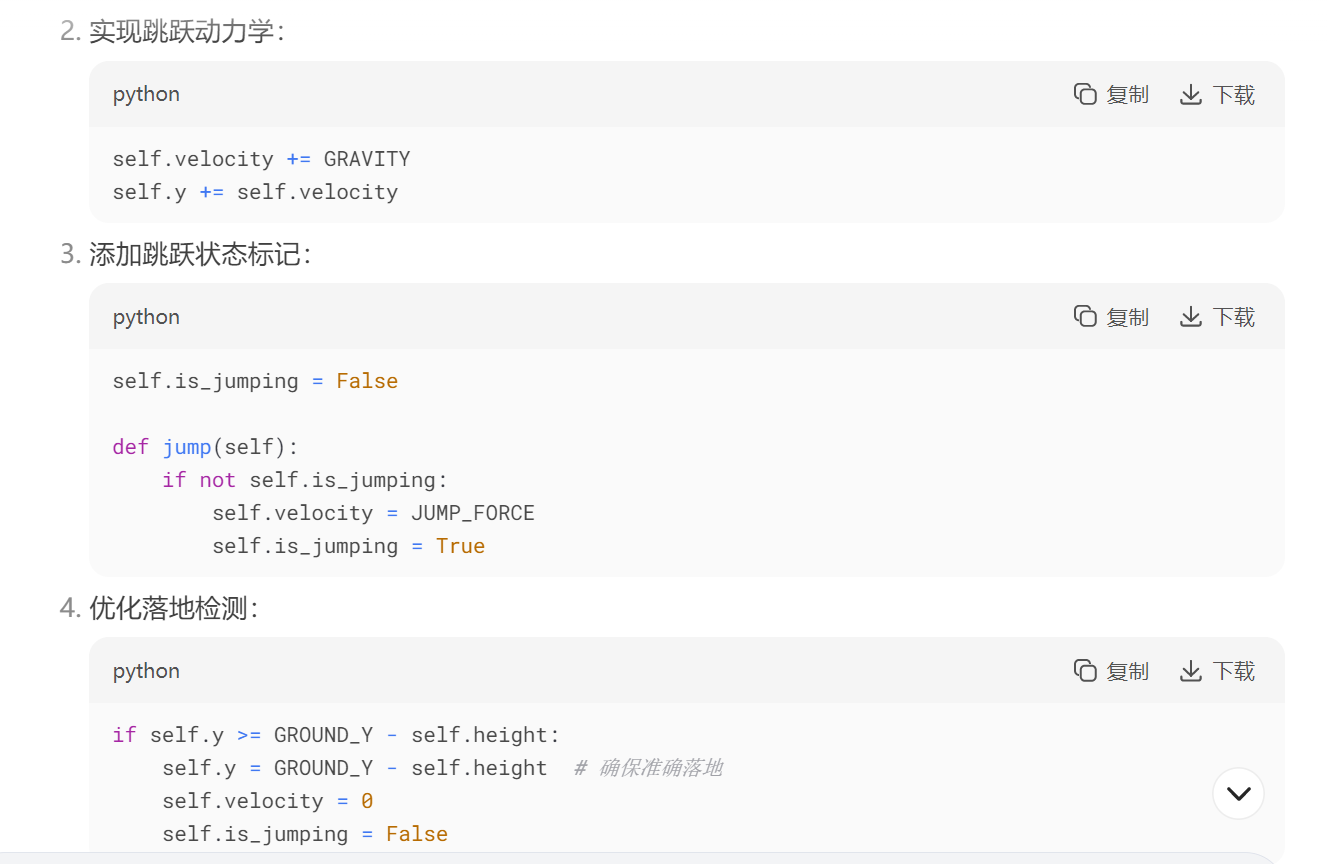1327x864 pixels.
Task: Click the 'if not self.is_jumping:' line
Action: tap(299, 480)
